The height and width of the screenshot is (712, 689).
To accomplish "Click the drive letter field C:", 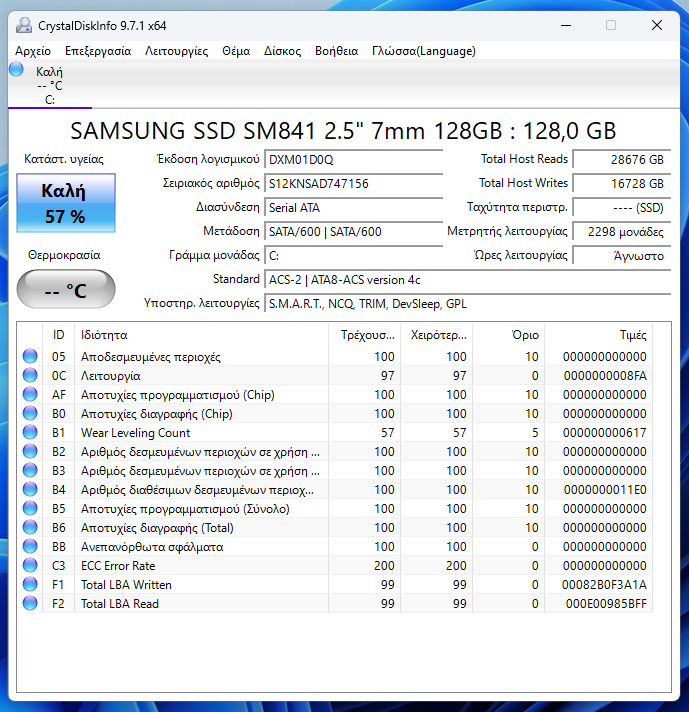I will [x=353, y=256].
